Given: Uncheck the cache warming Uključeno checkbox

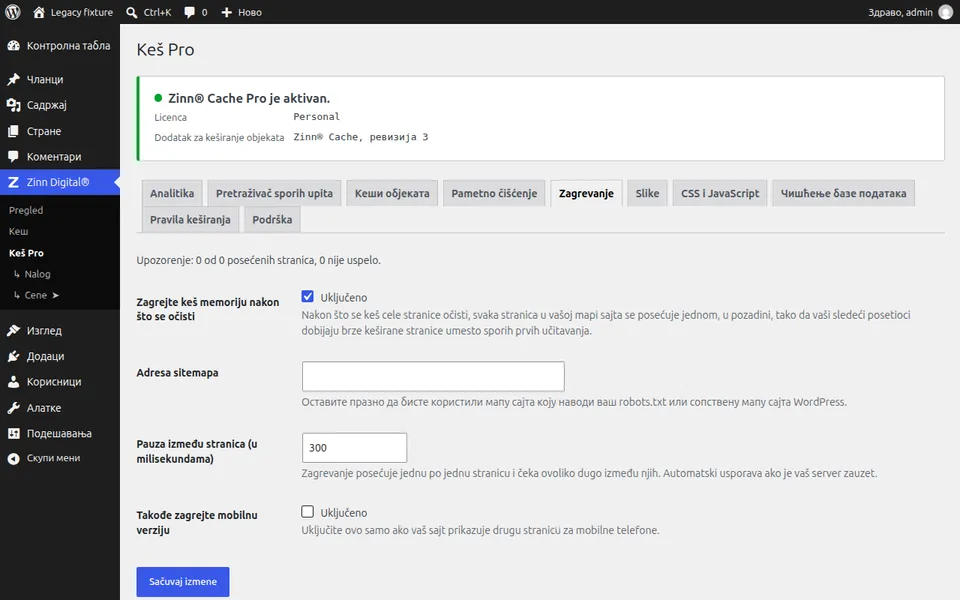Looking at the screenshot, I should (x=307, y=297).
